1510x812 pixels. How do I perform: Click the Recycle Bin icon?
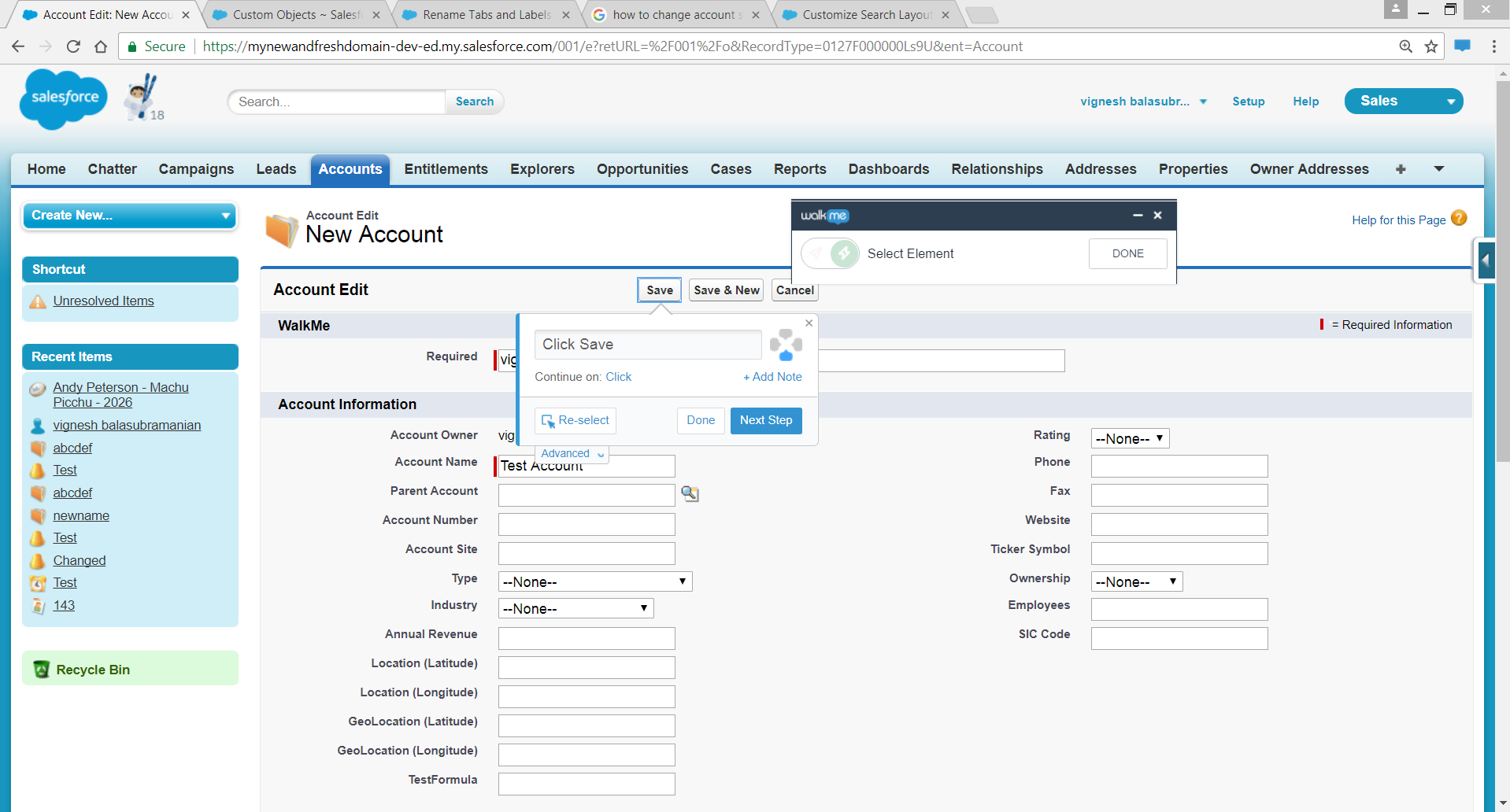(42, 670)
